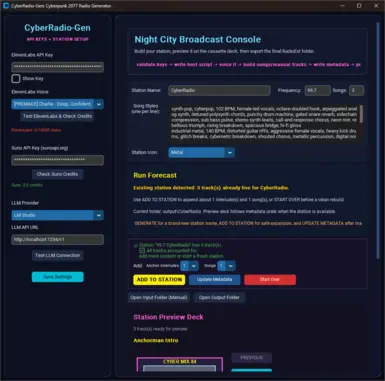Click the Open Output Folder button
Image resolution: width=385 pixels, height=381 pixels.
[x=219, y=297]
